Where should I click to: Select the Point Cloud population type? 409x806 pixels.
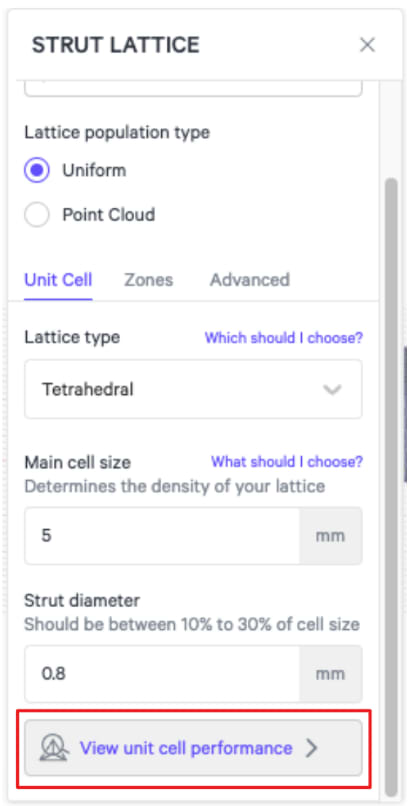[37, 214]
